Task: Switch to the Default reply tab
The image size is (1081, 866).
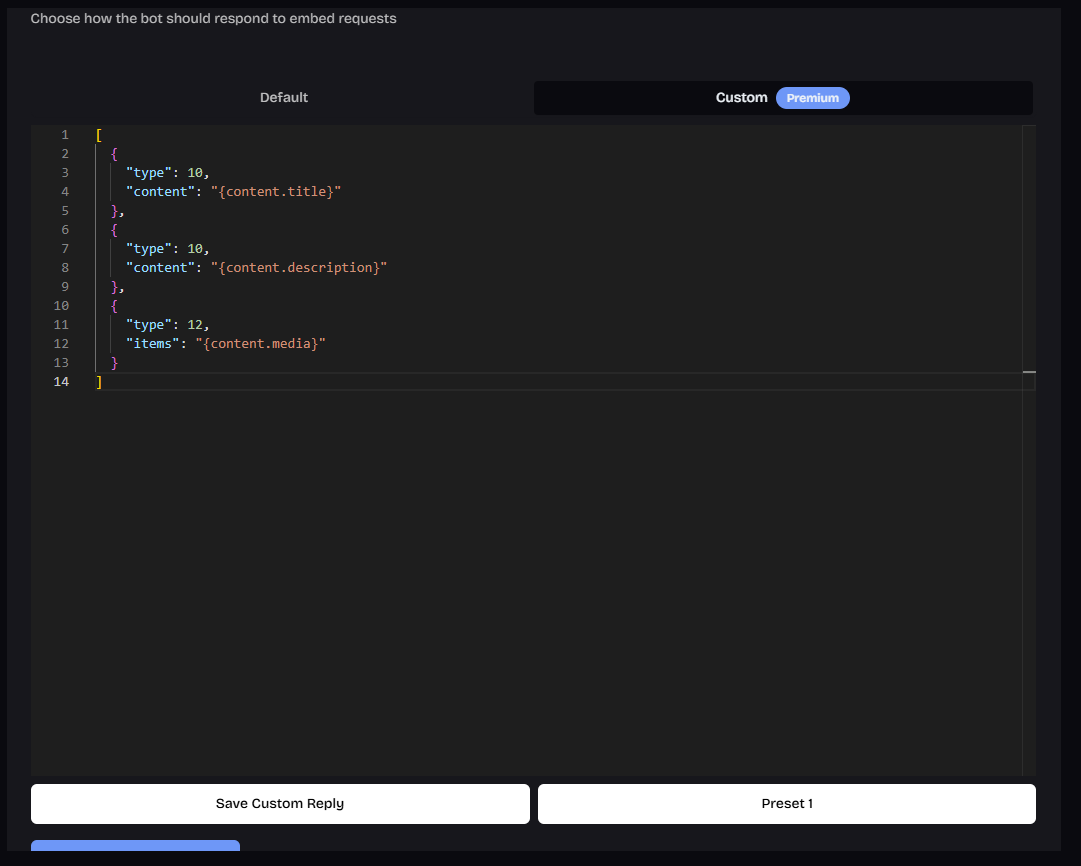Action: pos(284,98)
